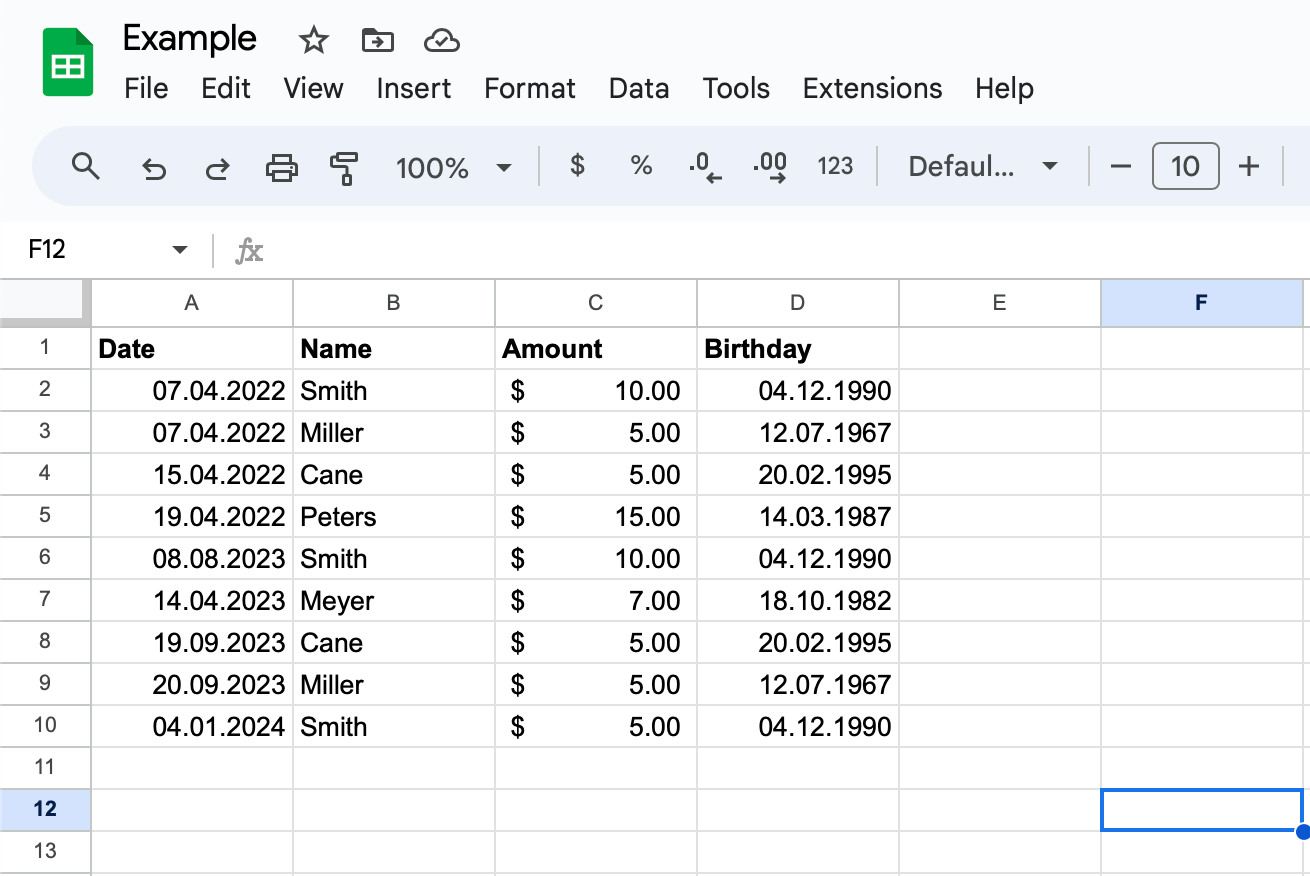This screenshot has height=876, width=1310.
Task: Click the Google Sheets home logo
Action: coord(67,64)
